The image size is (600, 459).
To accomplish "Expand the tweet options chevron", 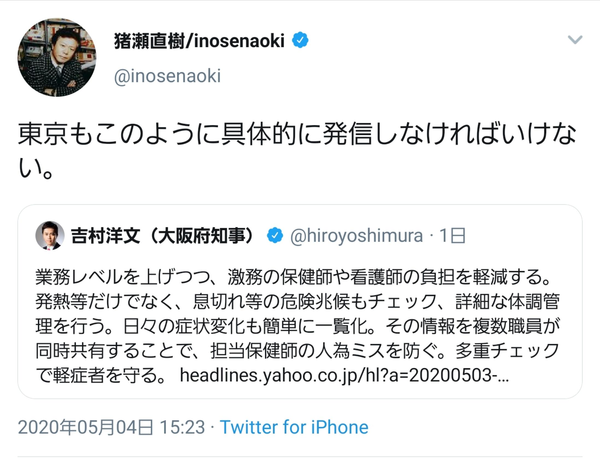I will [575, 40].
